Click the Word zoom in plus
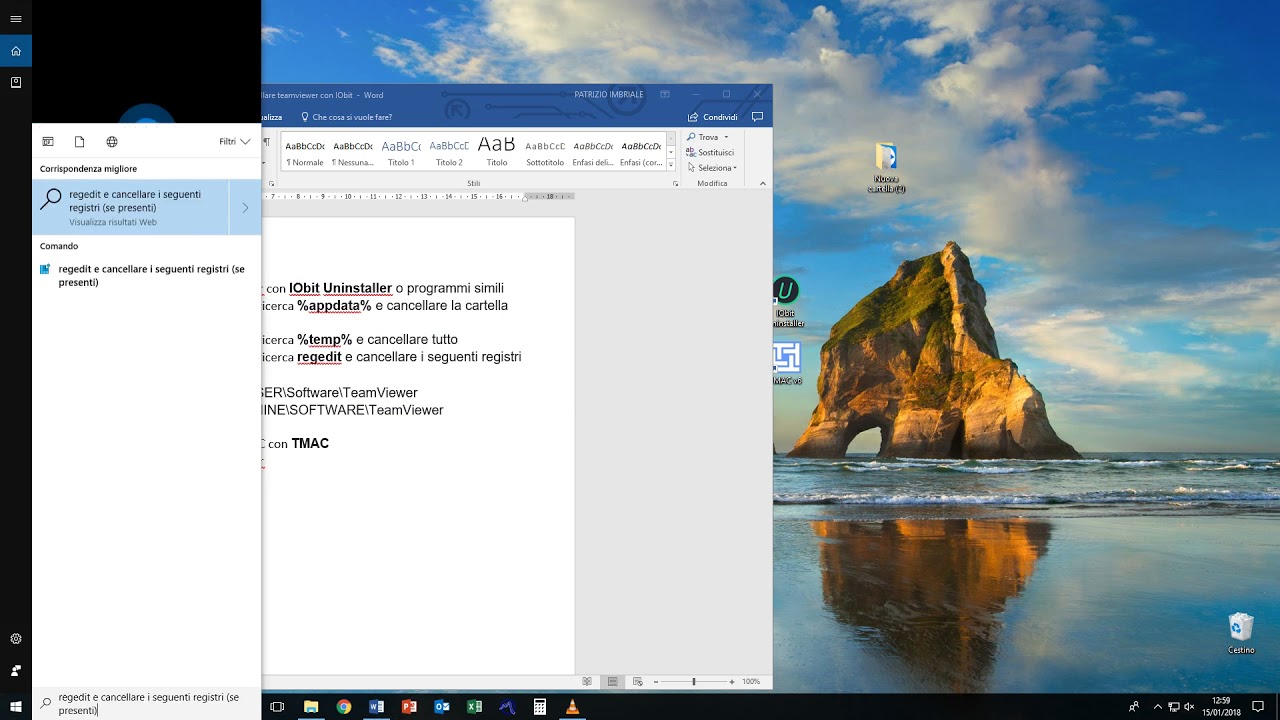1280x720 pixels. click(732, 682)
